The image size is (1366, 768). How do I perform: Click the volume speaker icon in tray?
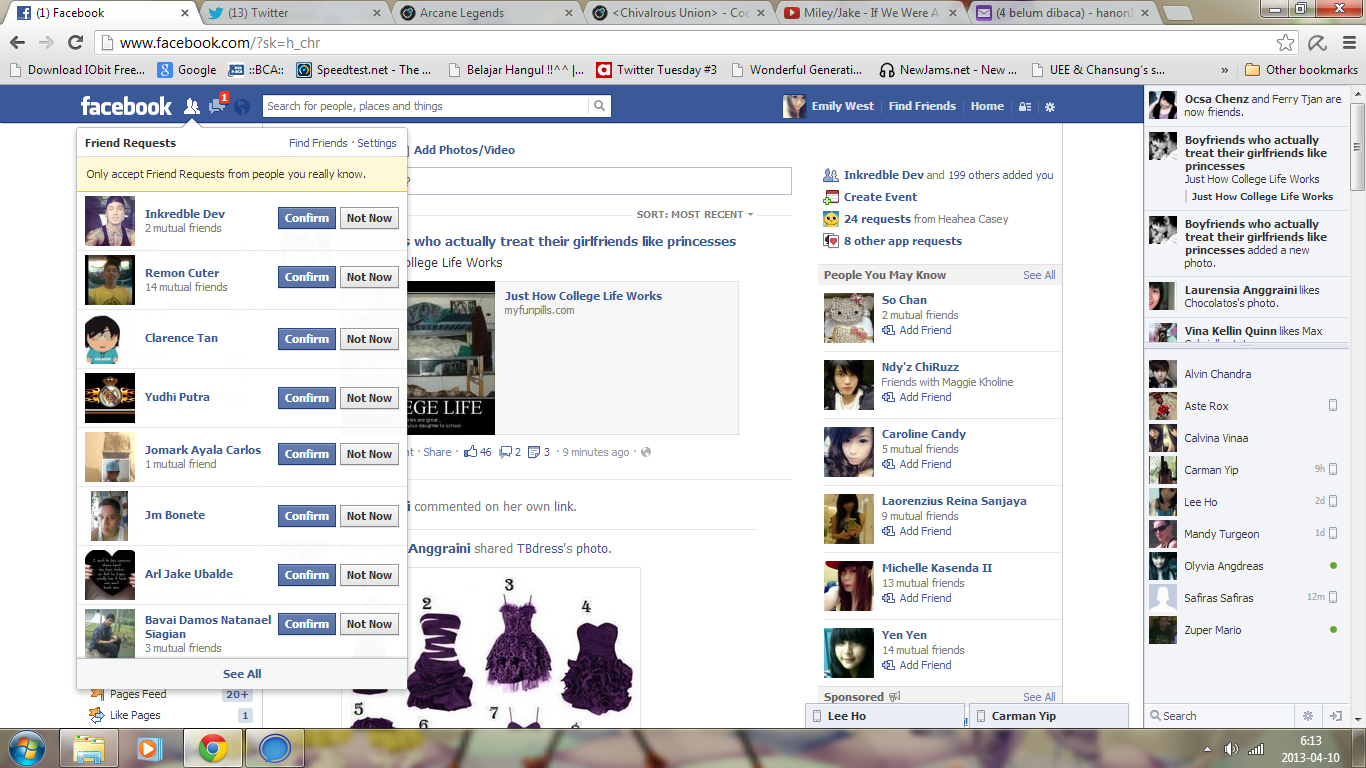click(1231, 749)
